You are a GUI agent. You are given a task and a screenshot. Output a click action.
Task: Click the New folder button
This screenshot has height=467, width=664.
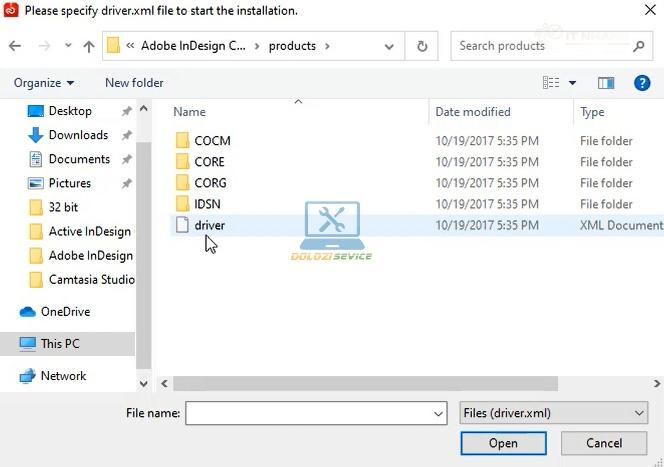[x=134, y=83]
